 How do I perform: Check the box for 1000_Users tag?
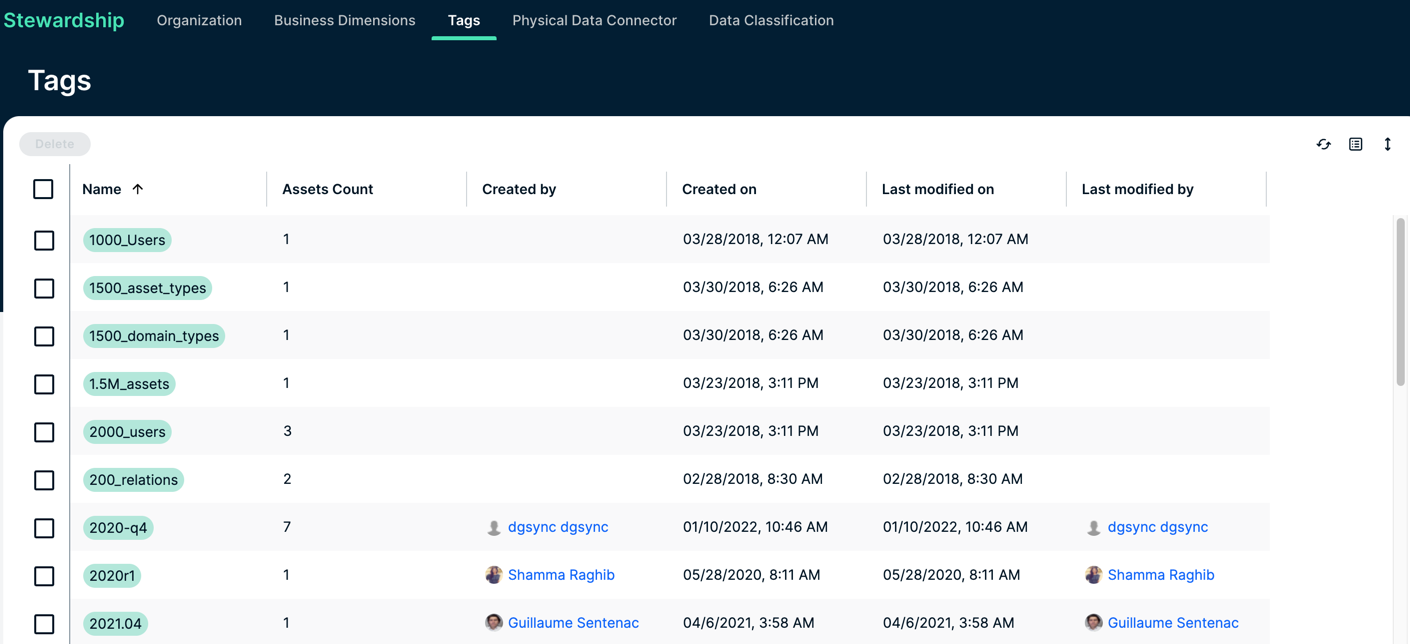coord(44,240)
